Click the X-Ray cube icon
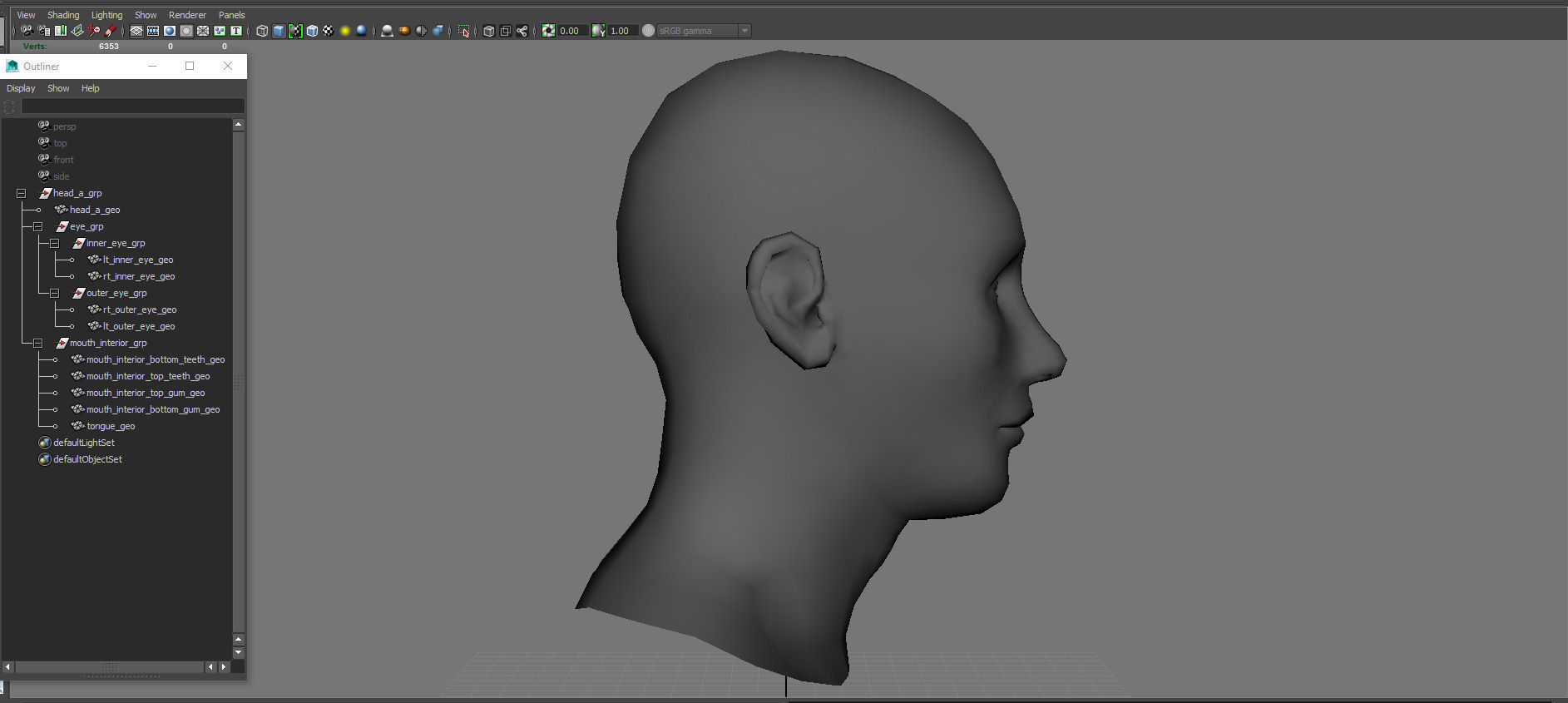 (x=489, y=31)
